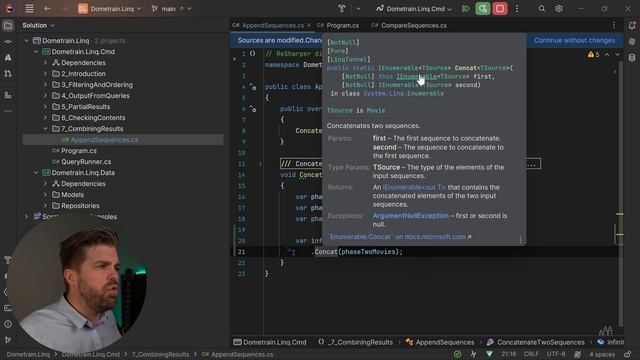Switch to the Program.cs tab

point(338,25)
